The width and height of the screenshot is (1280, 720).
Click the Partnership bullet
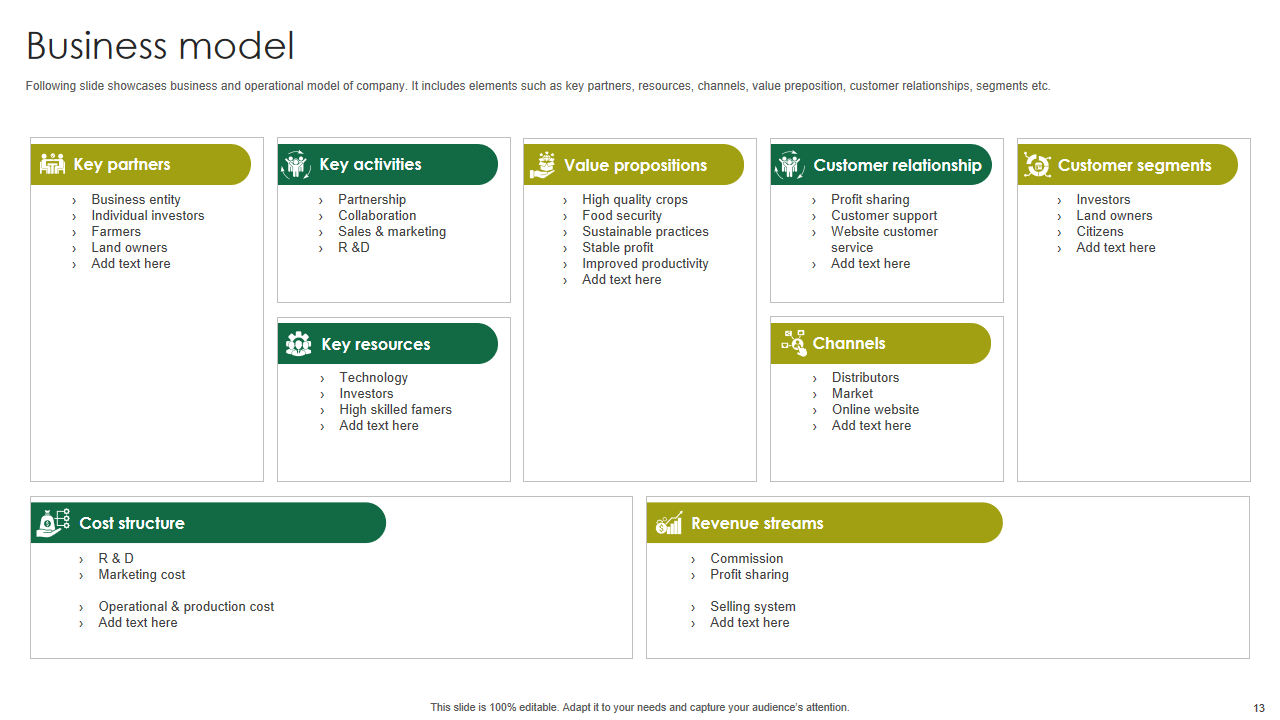tap(372, 200)
